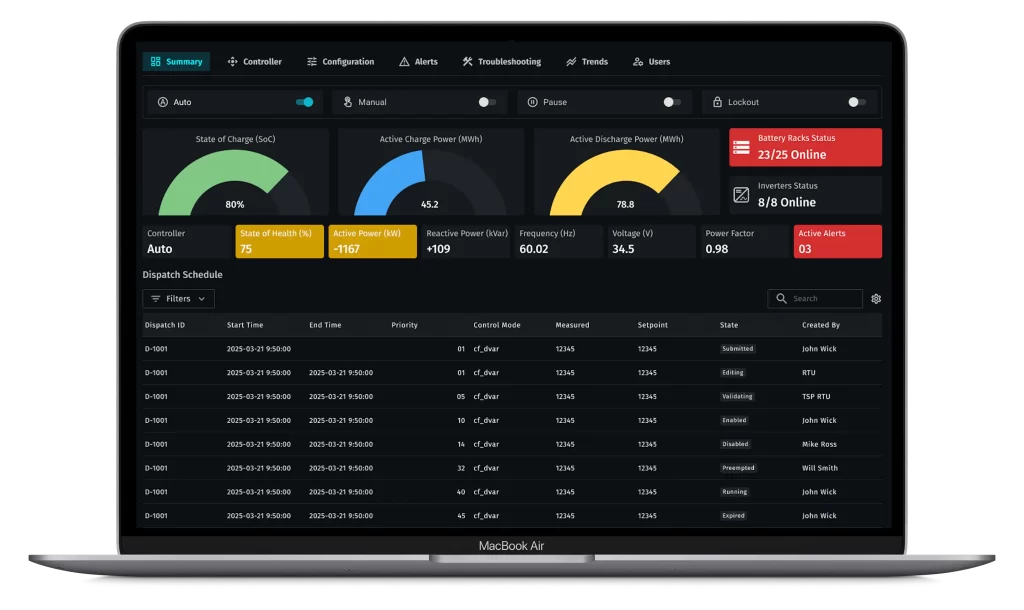Switch to the Controller tab
Image resolution: width=1024 pixels, height=610 pixels.
[254, 61]
